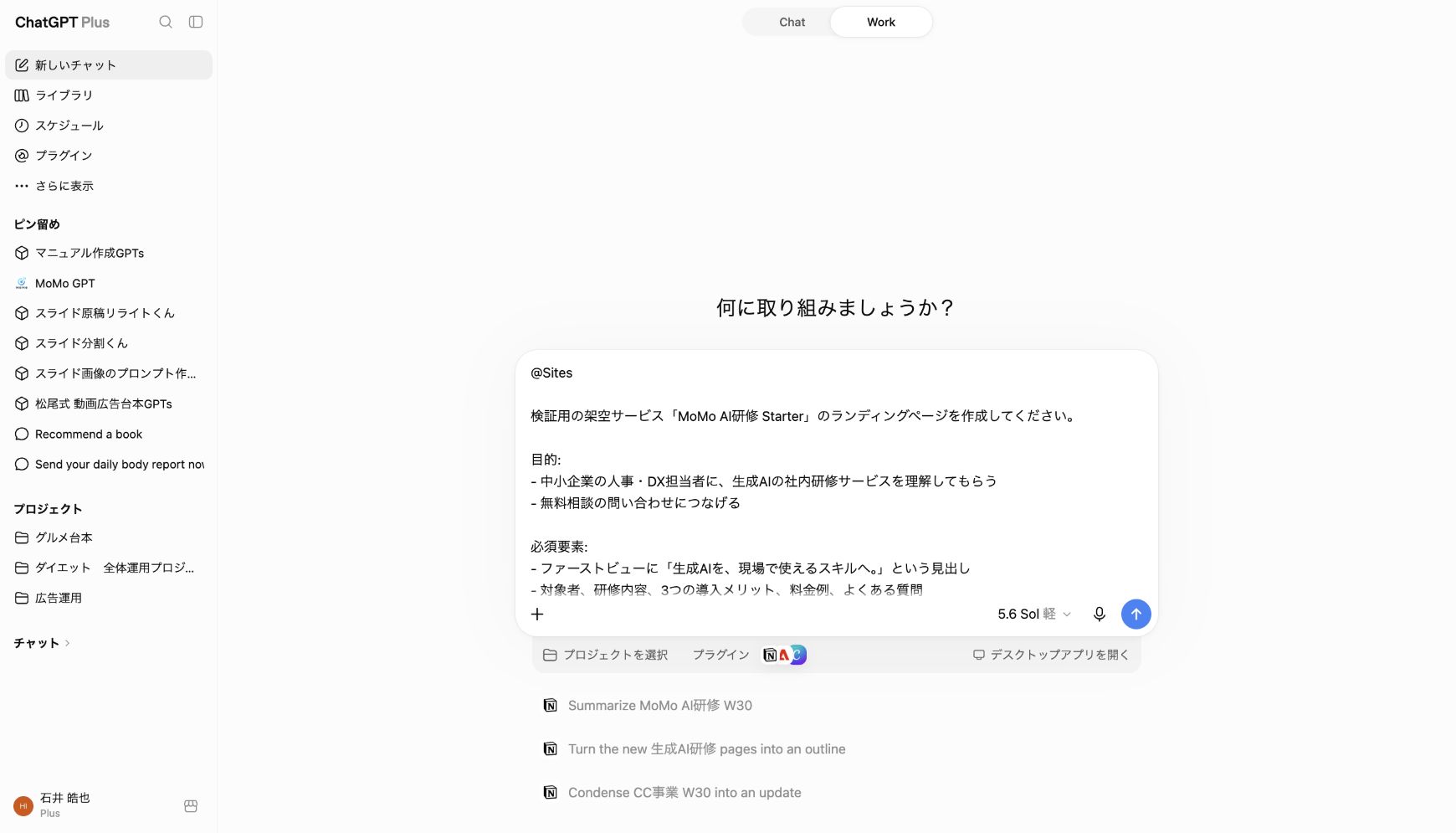The width and height of the screenshot is (1456, 833).
Task: Open the マニュアル作成GPTs pinned GPT
Action: click(109, 253)
